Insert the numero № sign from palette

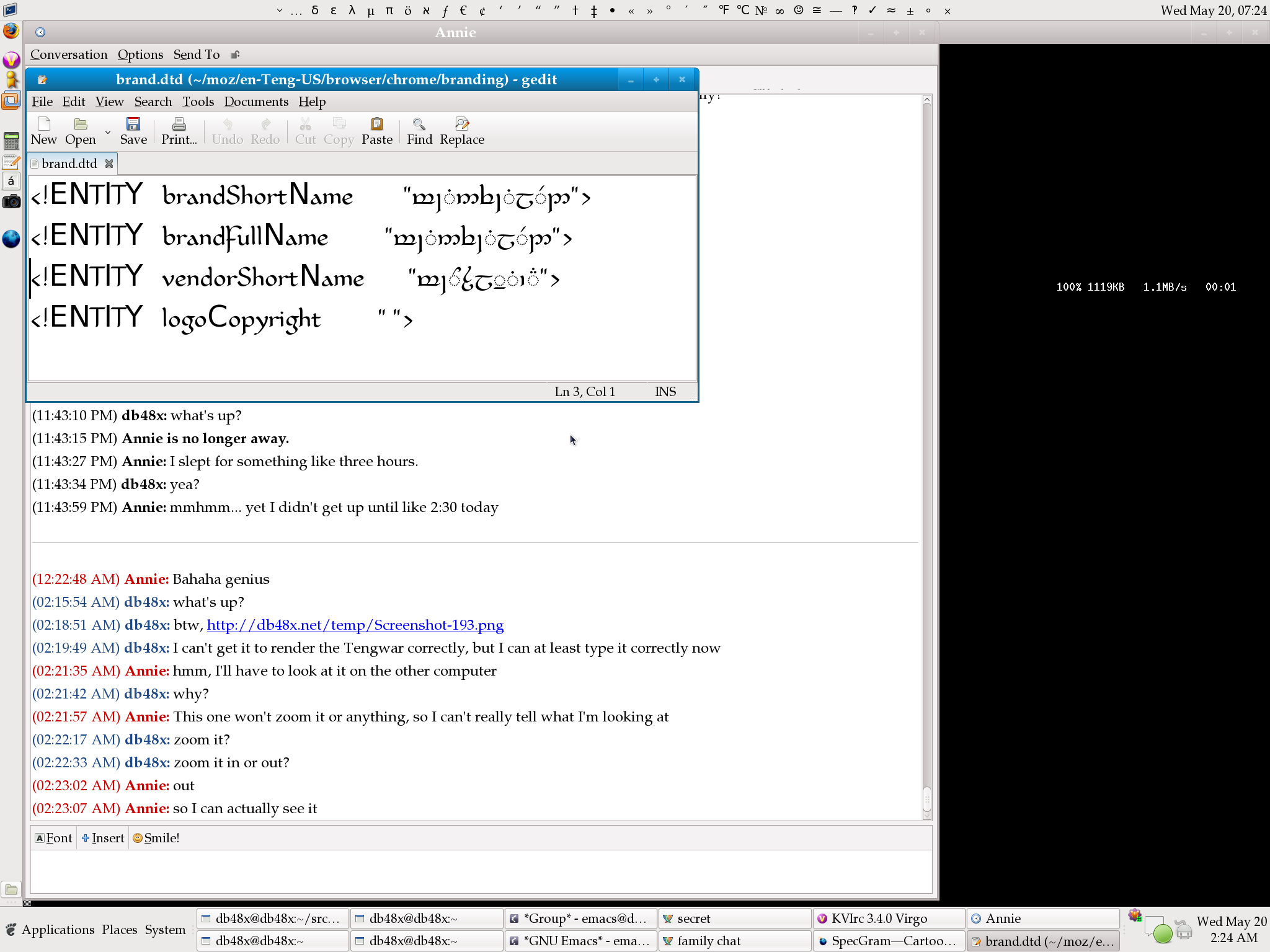(x=762, y=11)
